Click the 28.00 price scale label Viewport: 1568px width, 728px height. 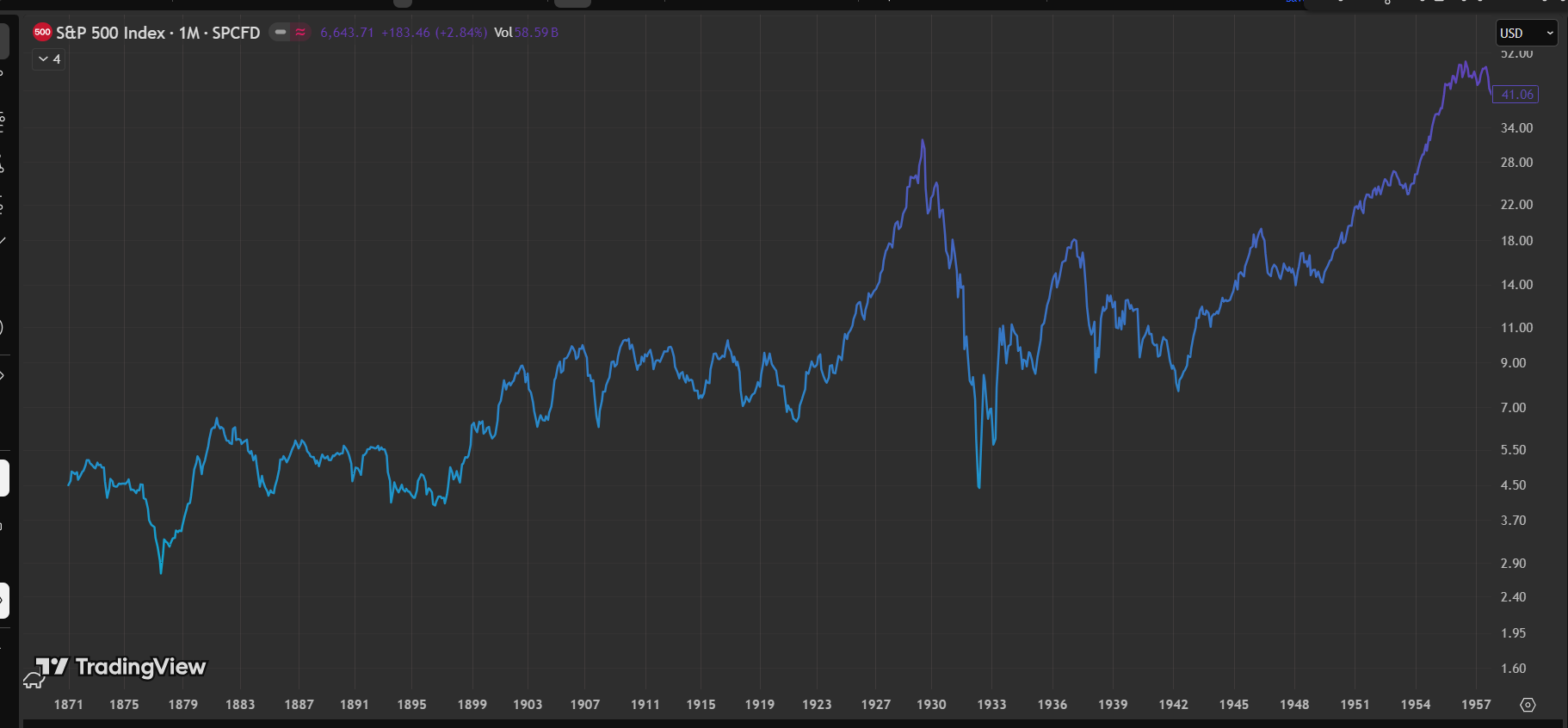1517,163
